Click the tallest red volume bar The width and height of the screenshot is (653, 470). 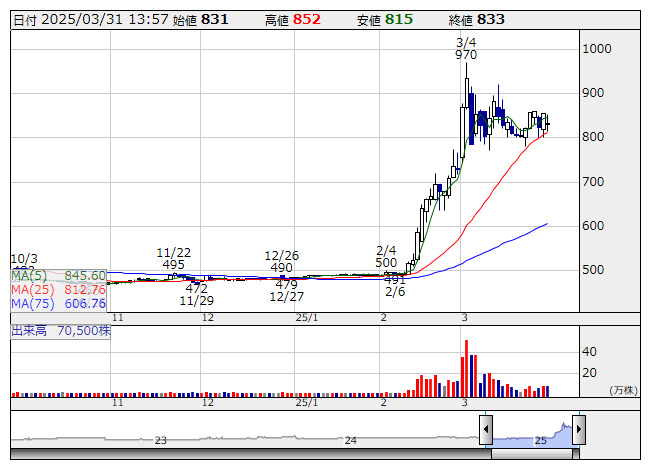[x=466, y=368]
